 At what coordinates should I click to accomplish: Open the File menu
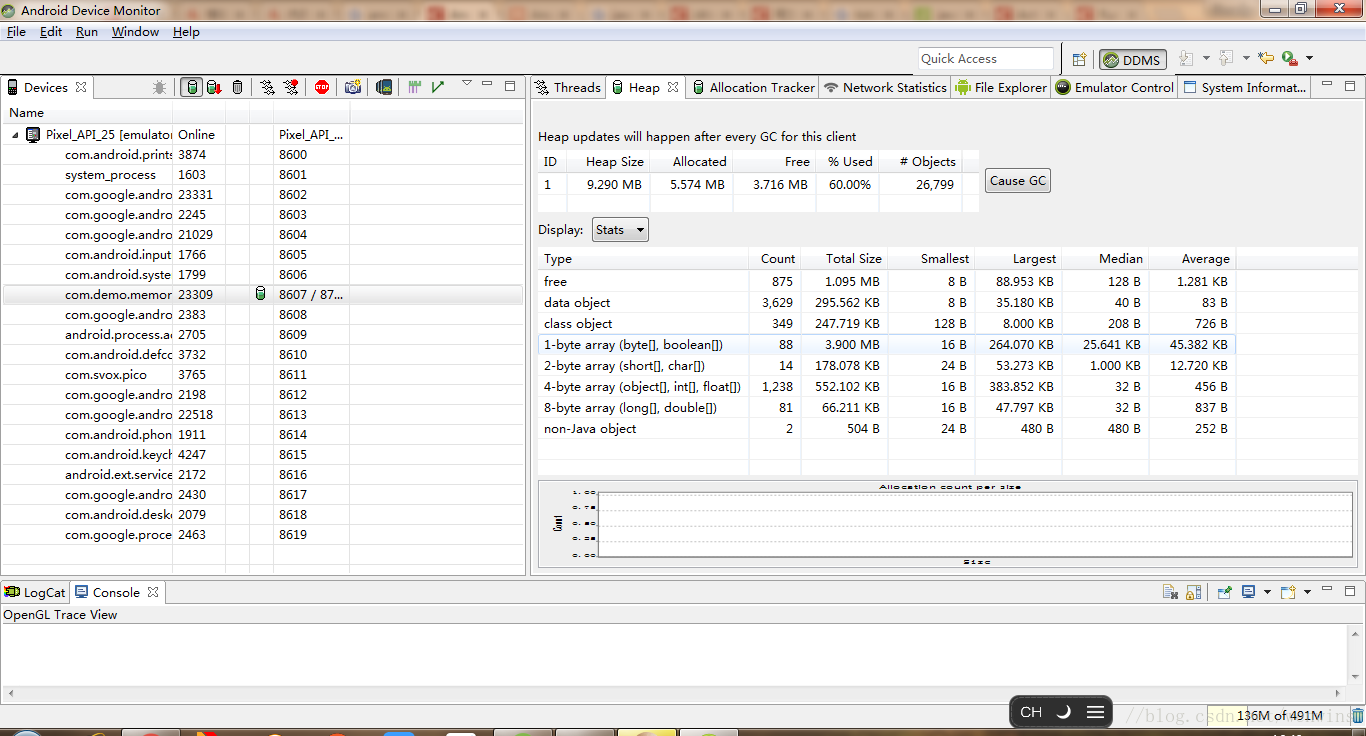[x=16, y=32]
